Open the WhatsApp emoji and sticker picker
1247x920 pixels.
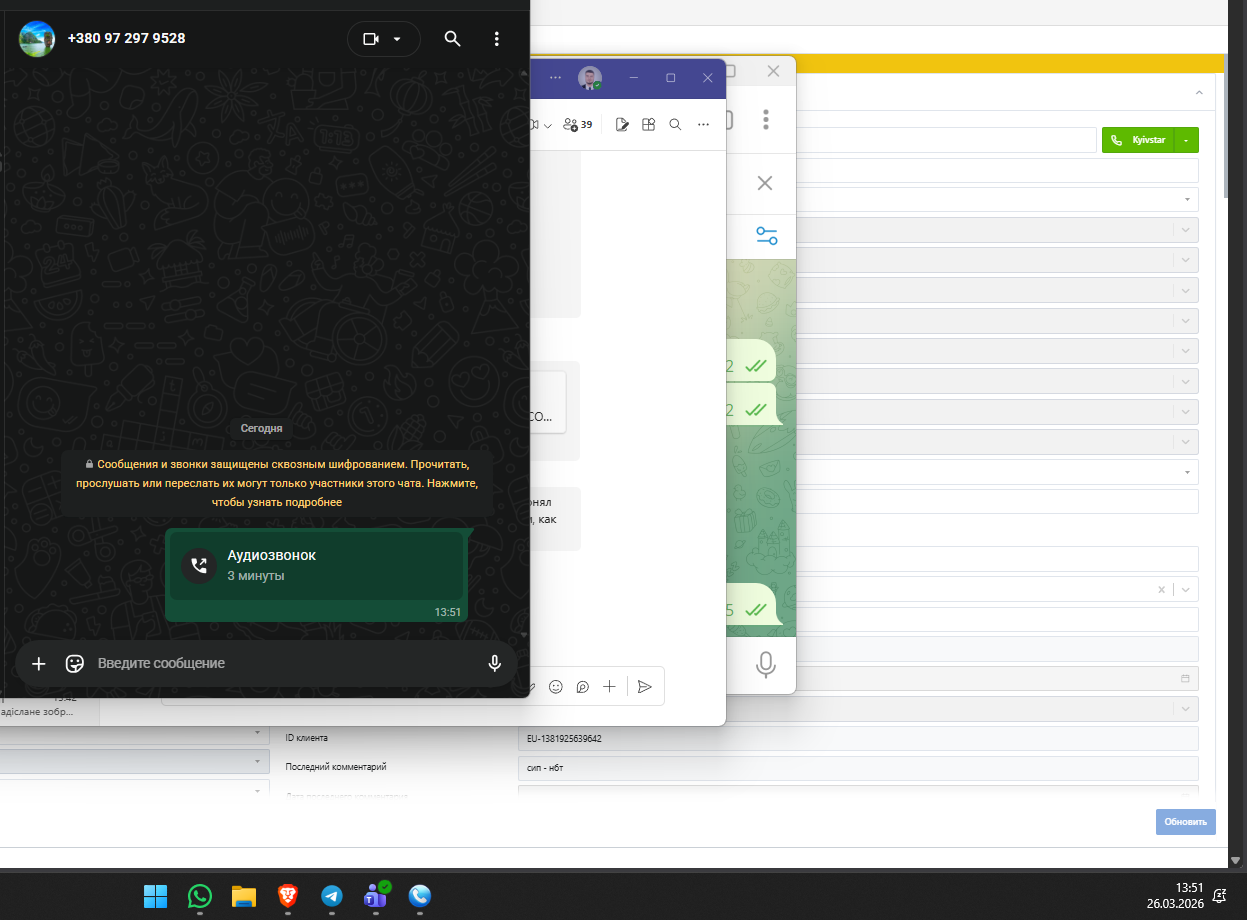tap(74, 663)
